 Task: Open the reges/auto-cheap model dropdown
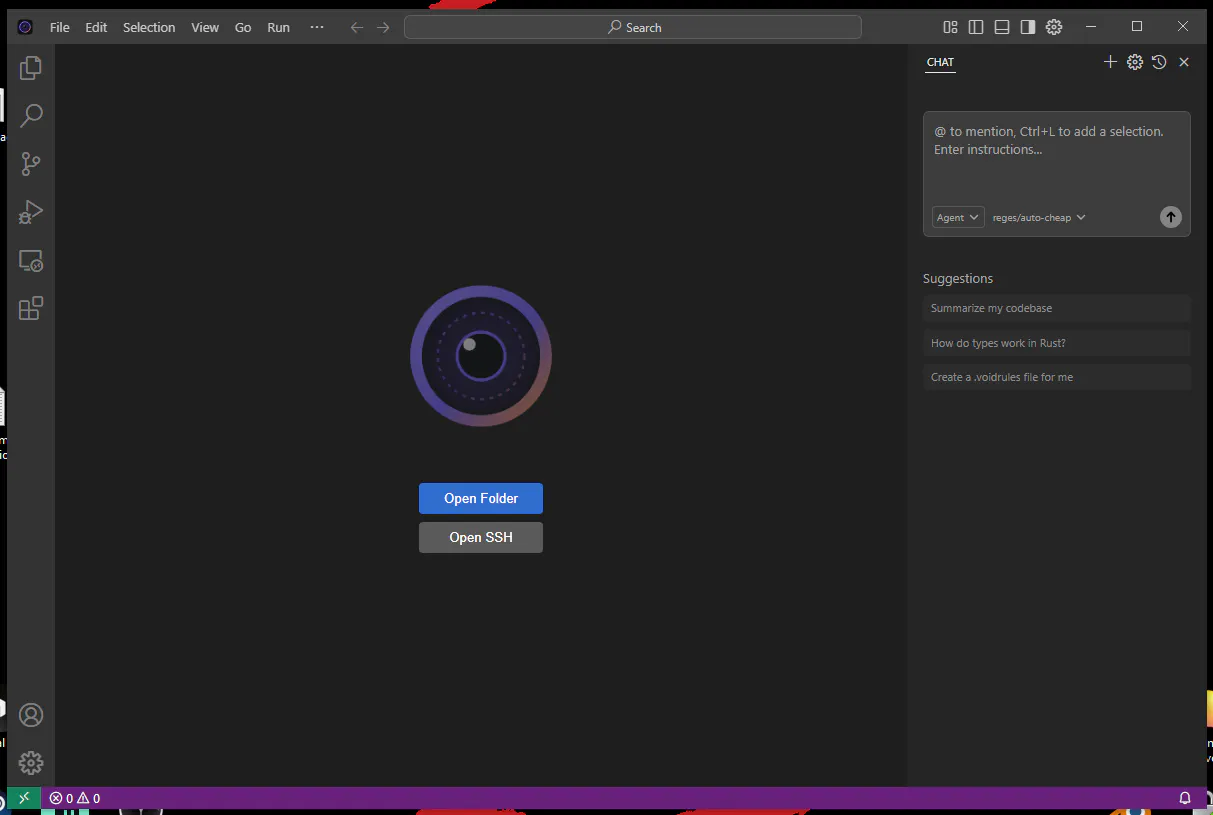pos(1039,217)
